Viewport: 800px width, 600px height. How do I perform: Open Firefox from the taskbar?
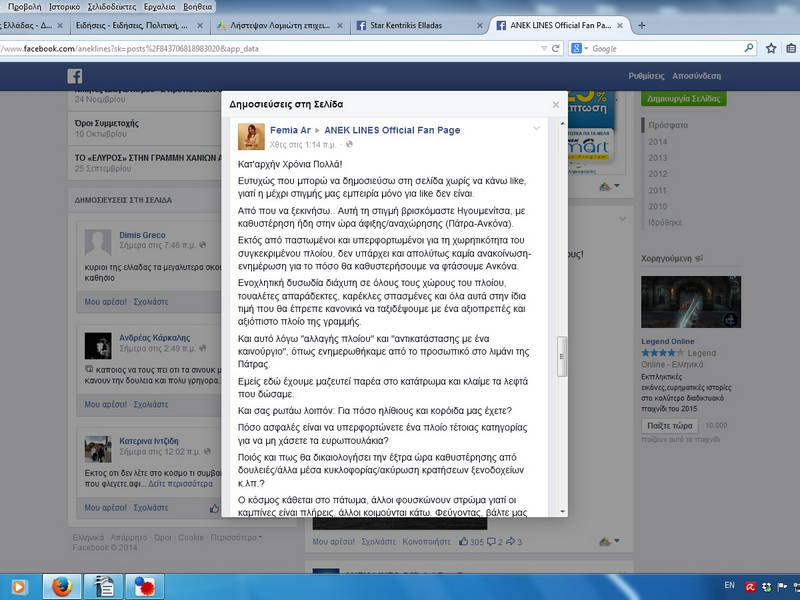click(62, 587)
